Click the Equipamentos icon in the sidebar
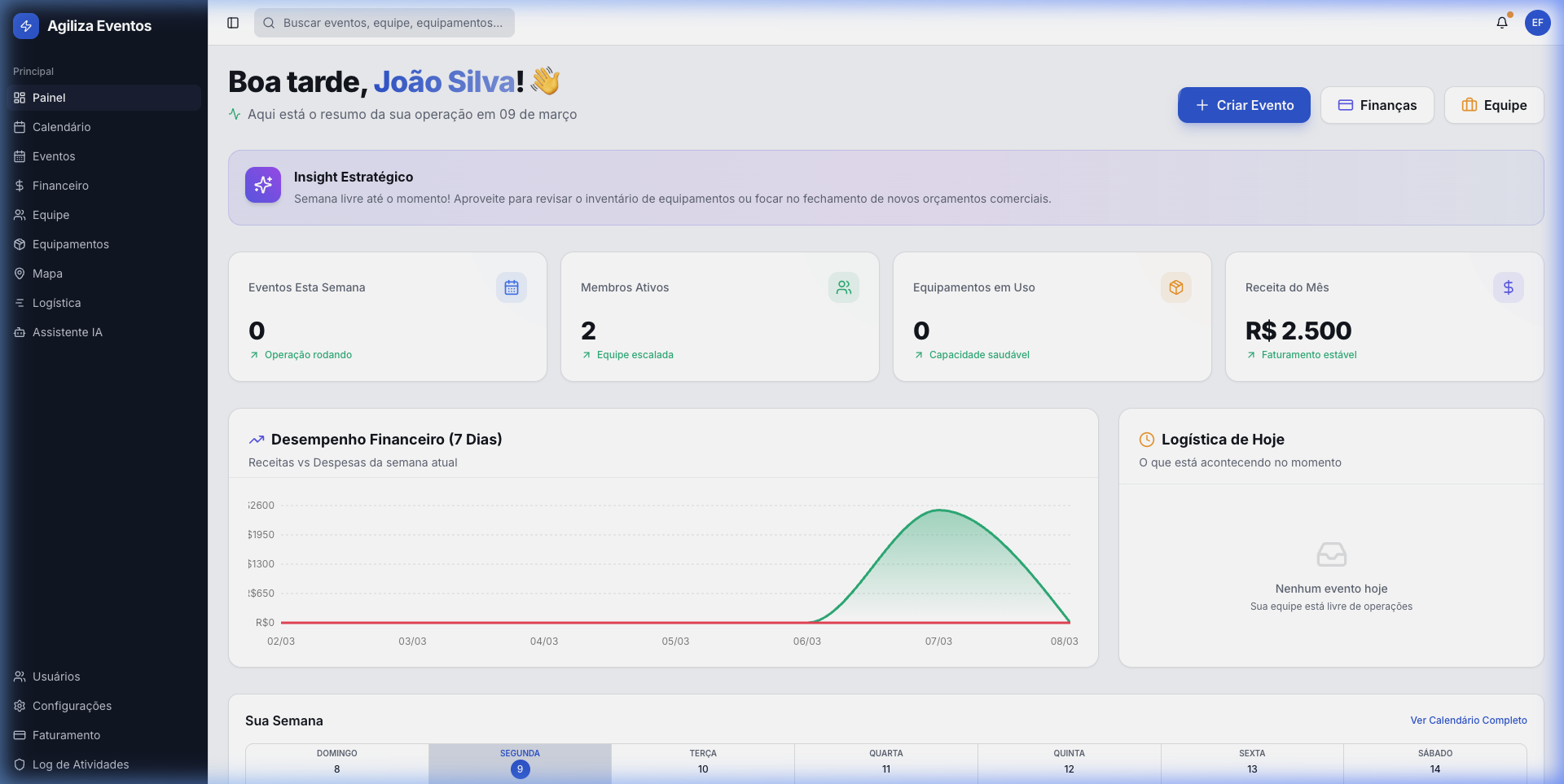Image resolution: width=1564 pixels, height=784 pixels. 20,244
